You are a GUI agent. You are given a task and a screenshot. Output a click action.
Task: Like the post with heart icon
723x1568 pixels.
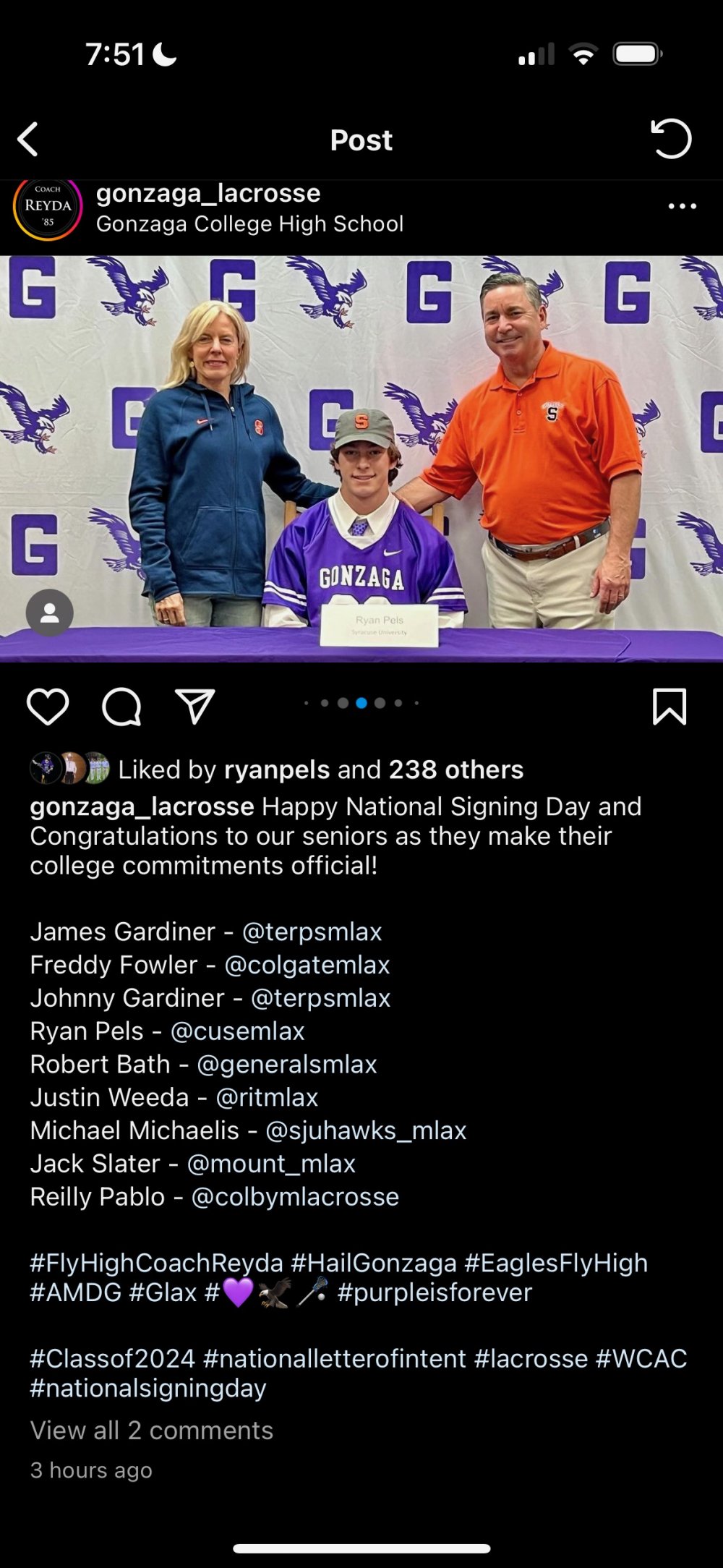pos(48,706)
